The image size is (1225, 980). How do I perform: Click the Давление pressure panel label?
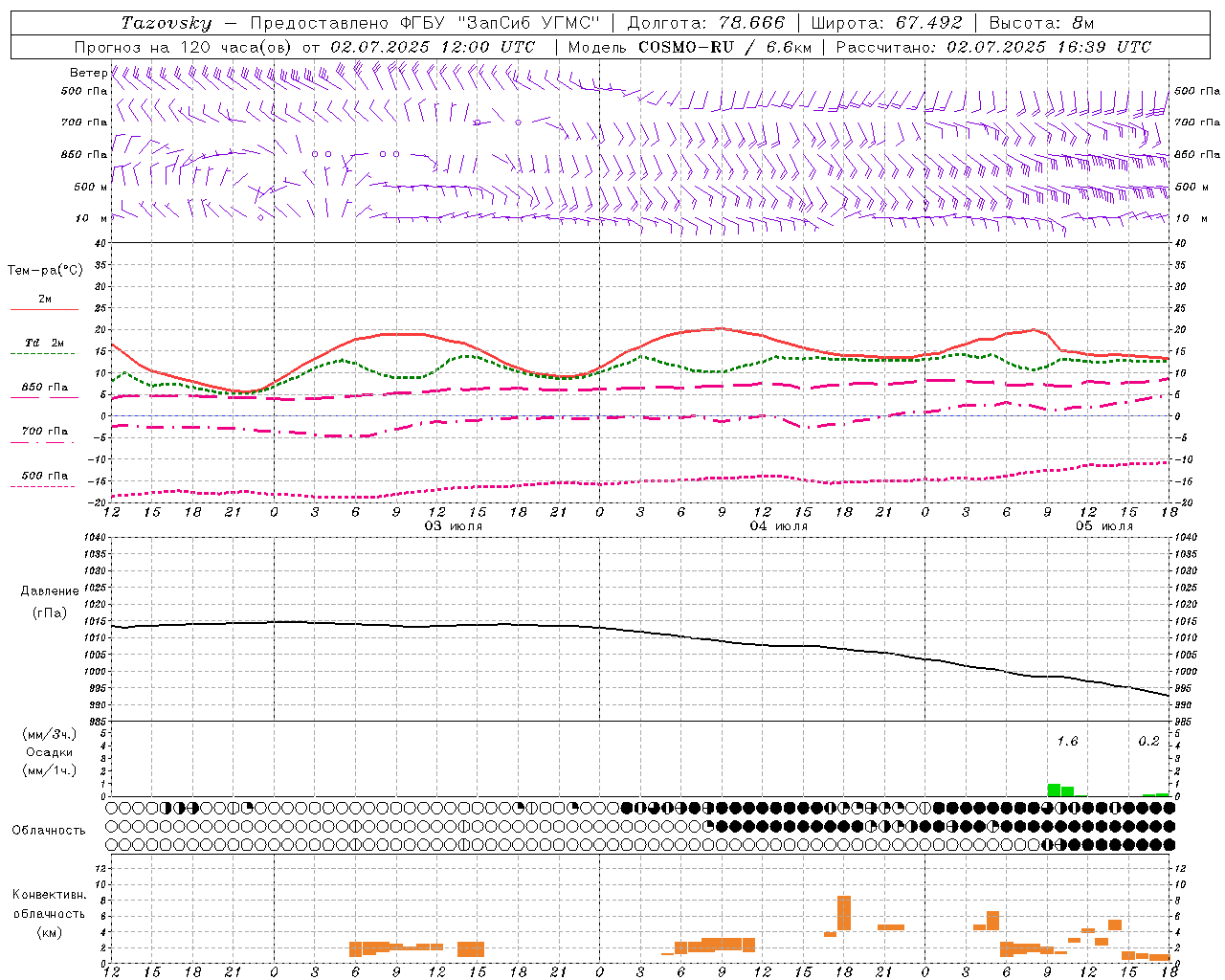pos(50,591)
